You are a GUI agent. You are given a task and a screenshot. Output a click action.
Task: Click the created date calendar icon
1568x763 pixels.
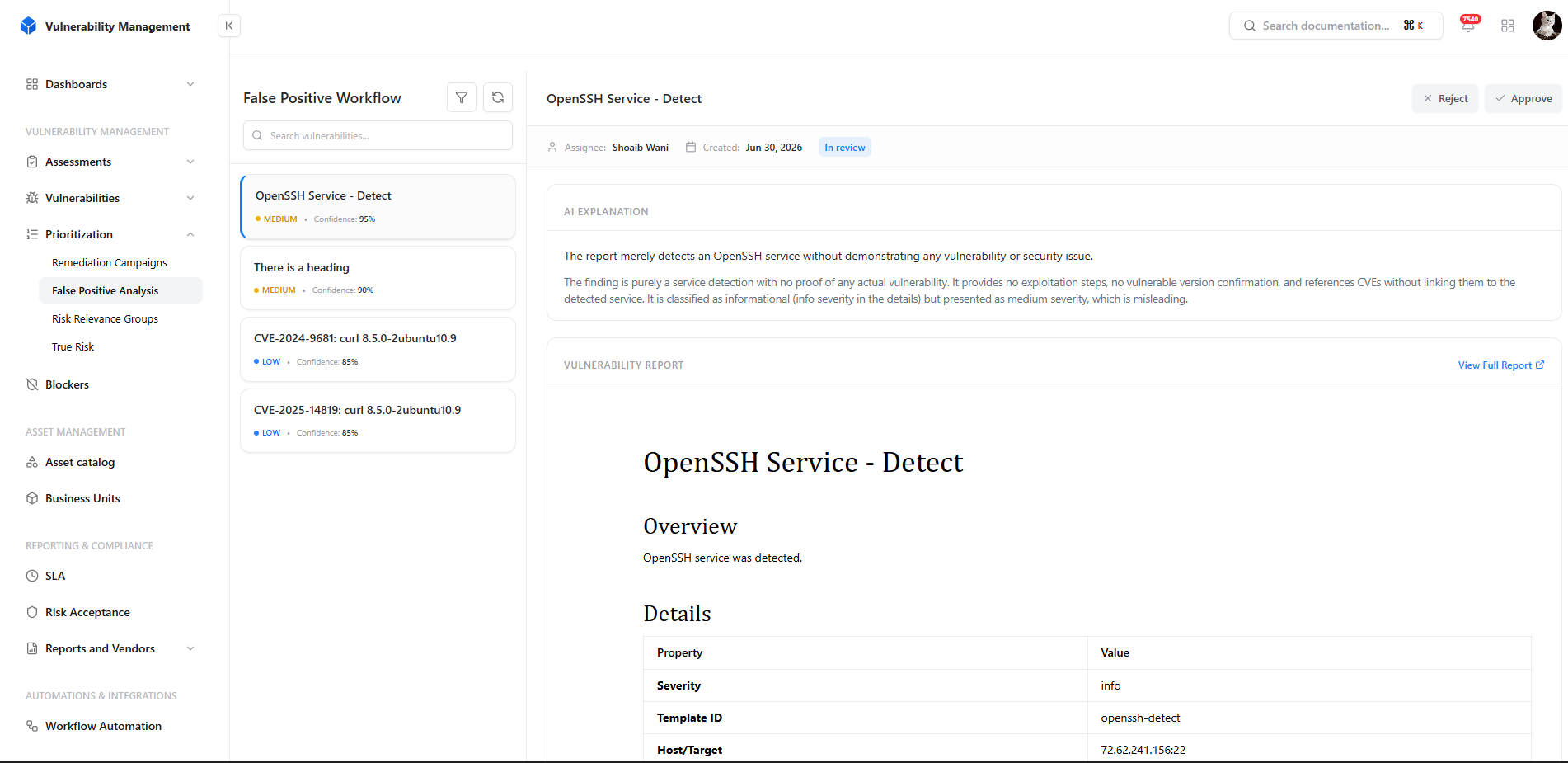[x=691, y=147]
